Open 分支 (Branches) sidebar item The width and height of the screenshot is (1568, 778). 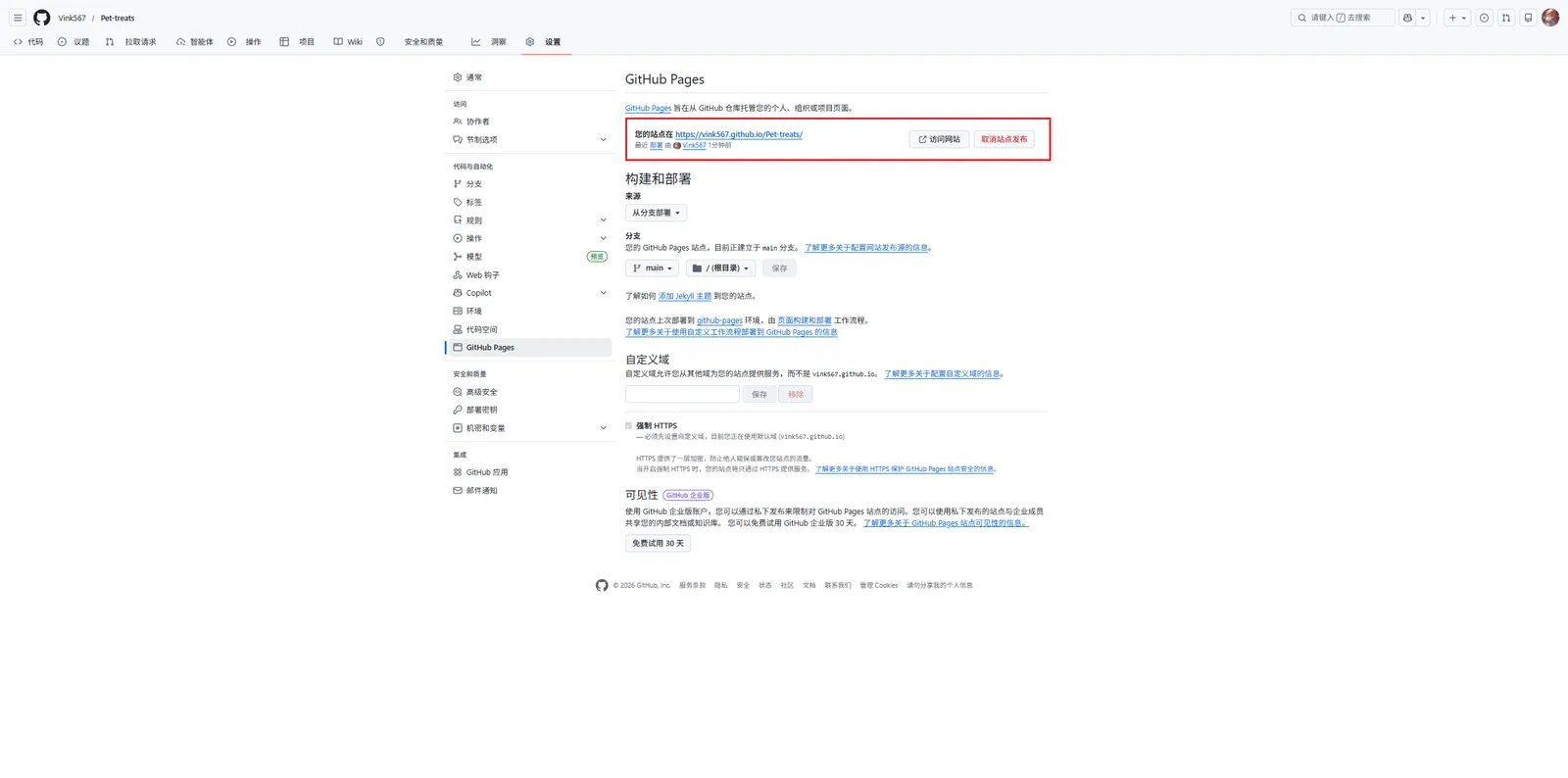pos(529,184)
